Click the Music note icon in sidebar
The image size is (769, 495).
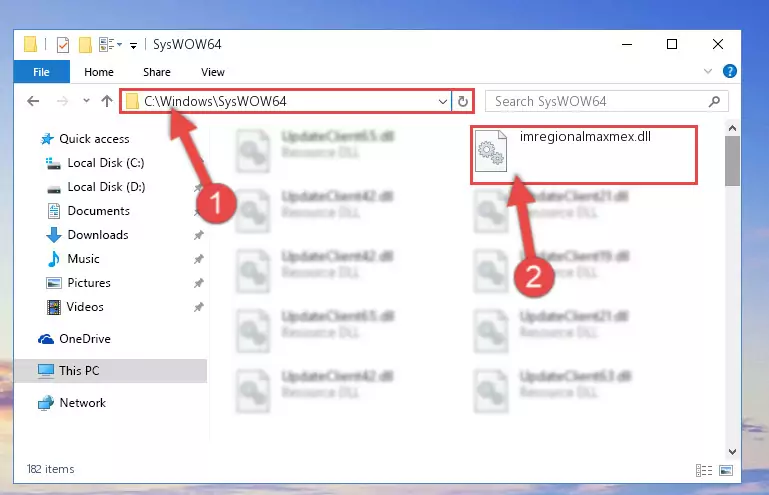pos(53,259)
